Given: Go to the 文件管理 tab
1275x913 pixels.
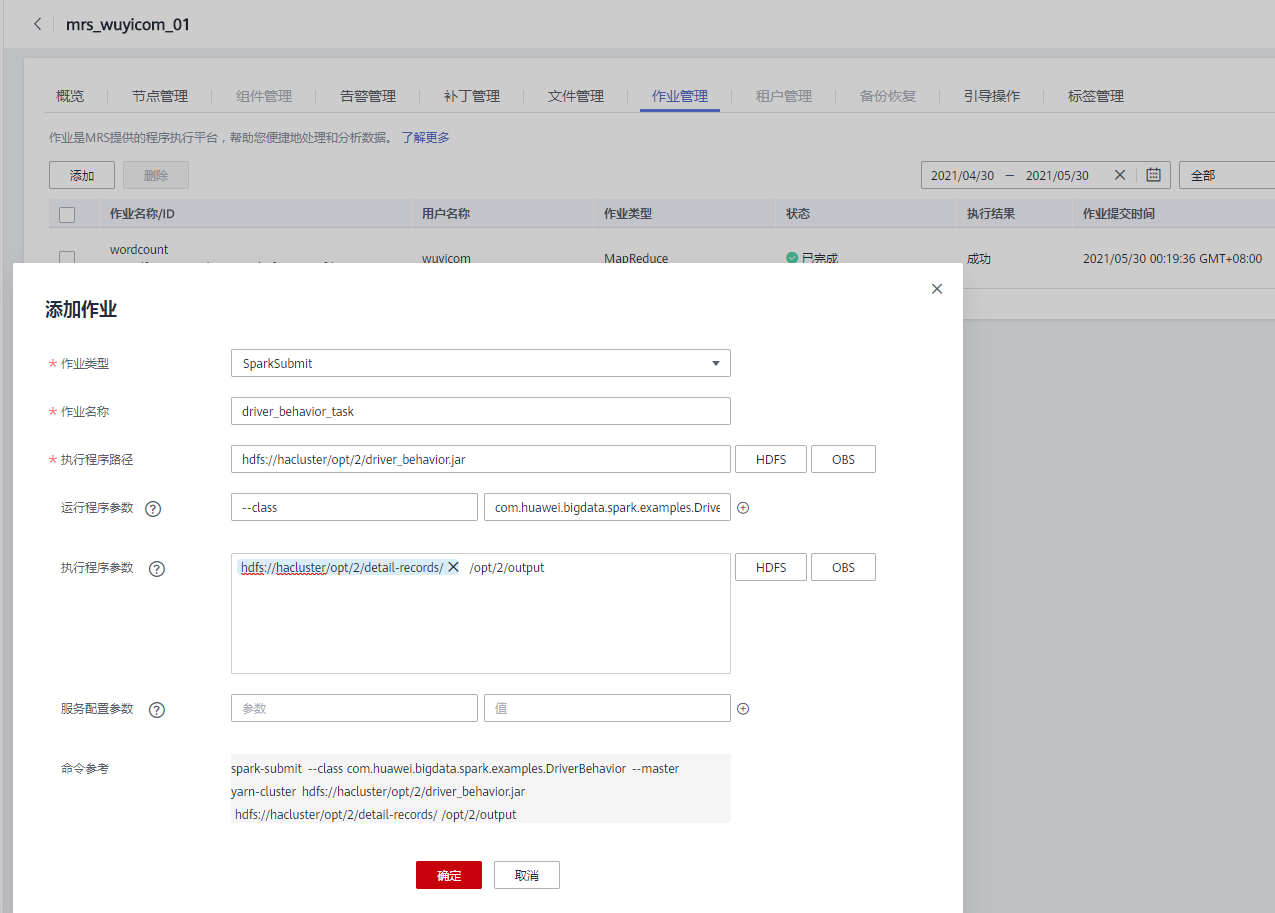Looking at the screenshot, I should 576,96.
